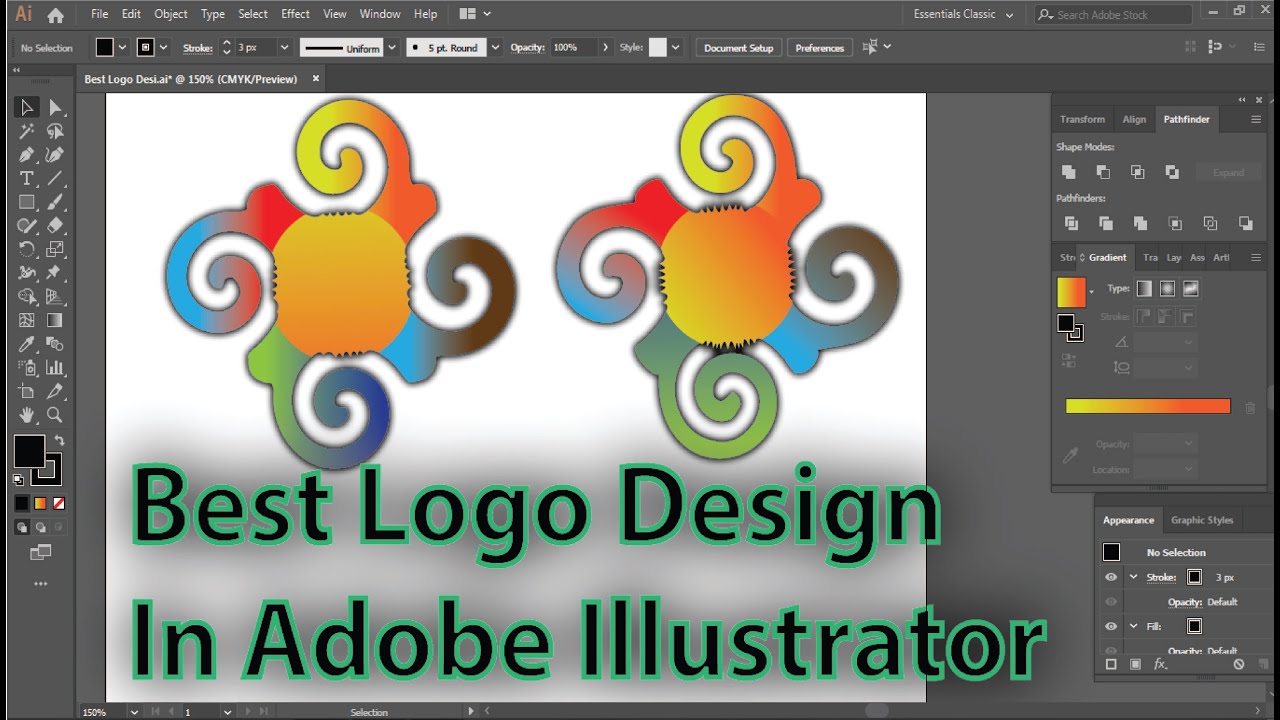Image resolution: width=1280 pixels, height=720 pixels.
Task: Open the Effect menu
Action: pos(295,14)
